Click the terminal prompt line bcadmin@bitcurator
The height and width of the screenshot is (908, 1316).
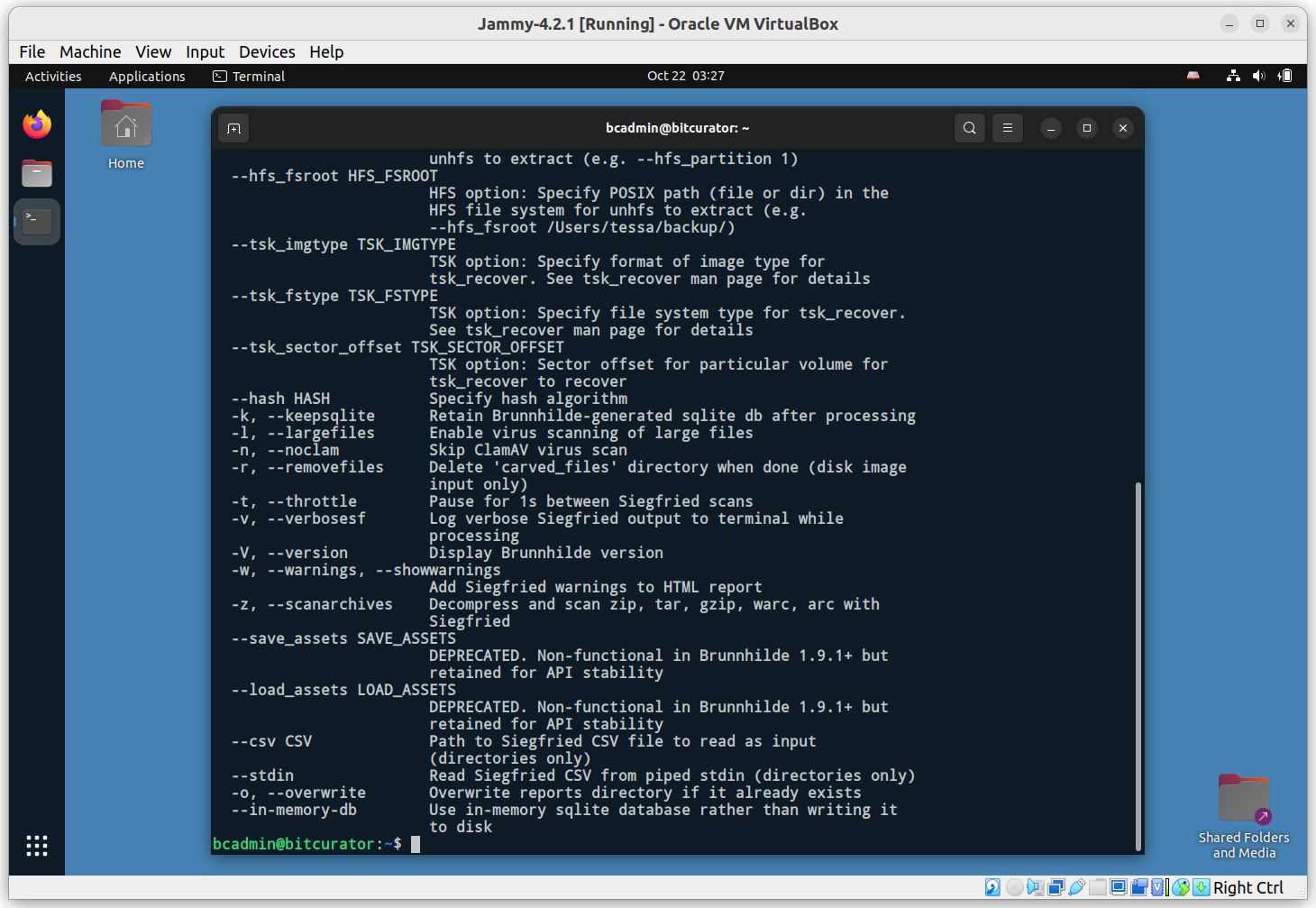pos(307,844)
